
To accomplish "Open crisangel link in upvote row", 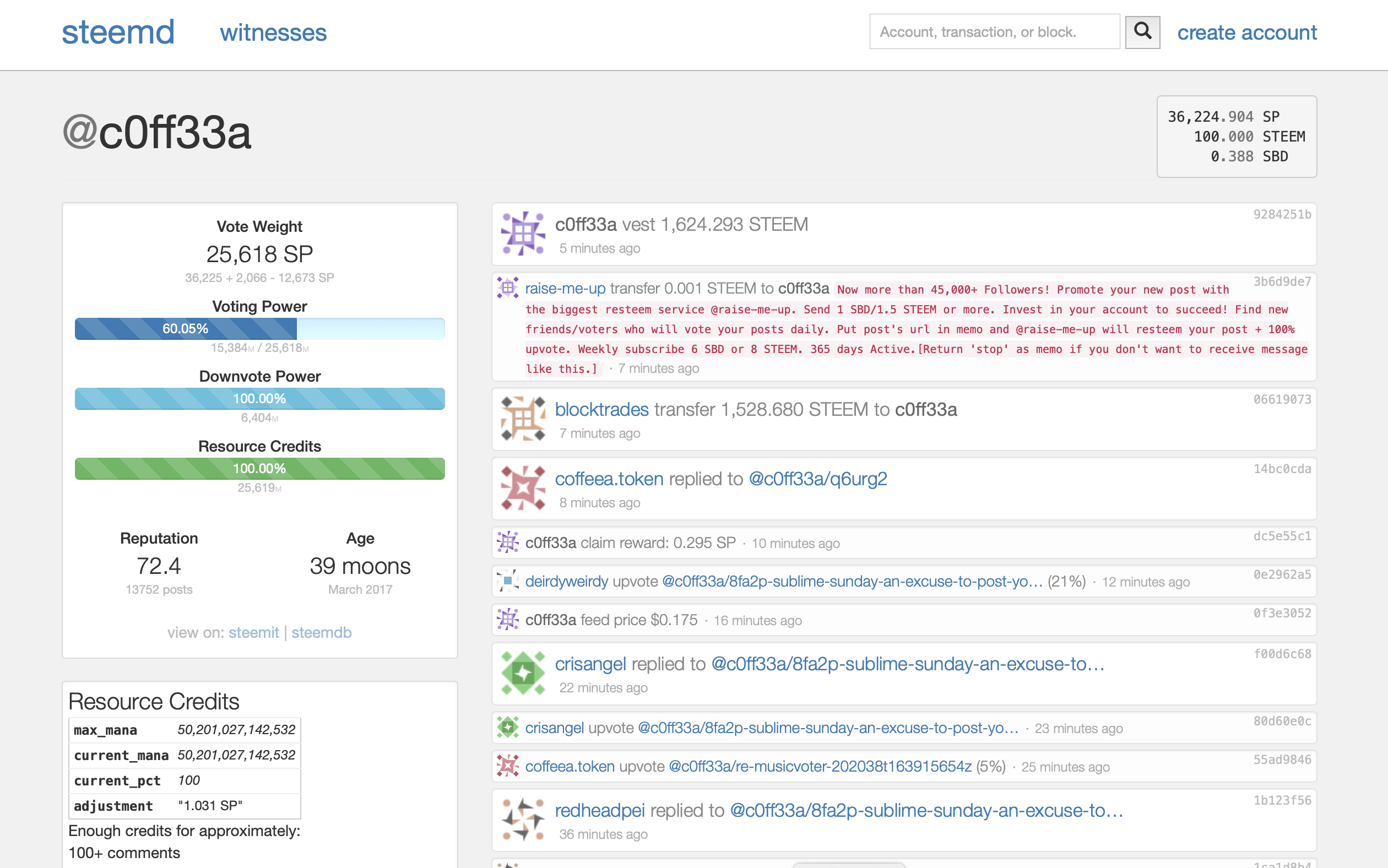I will click(x=555, y=728).
